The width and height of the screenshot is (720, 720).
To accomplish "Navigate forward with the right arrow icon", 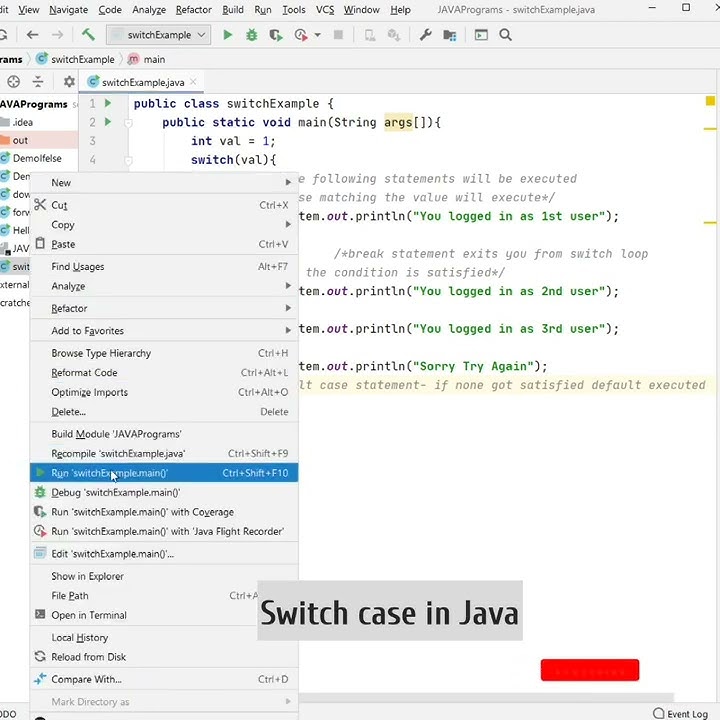I will tap(57, 35).
